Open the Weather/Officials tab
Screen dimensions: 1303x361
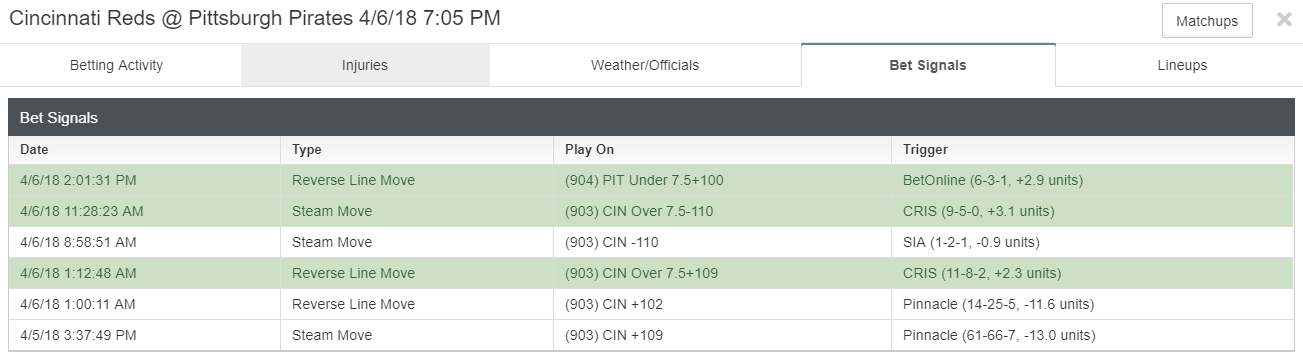(x=645, y=66)
